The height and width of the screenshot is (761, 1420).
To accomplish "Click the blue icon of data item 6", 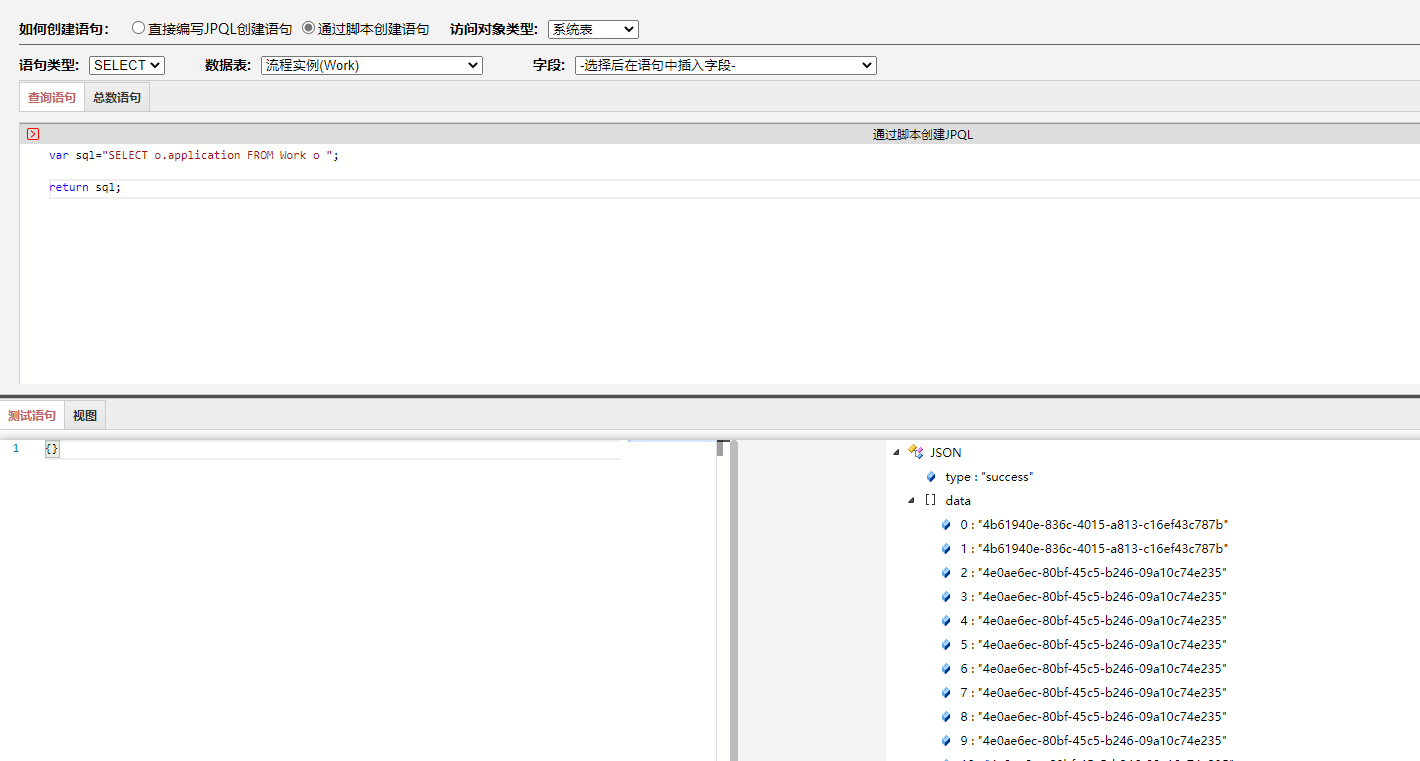I will (x=946, y=669).
